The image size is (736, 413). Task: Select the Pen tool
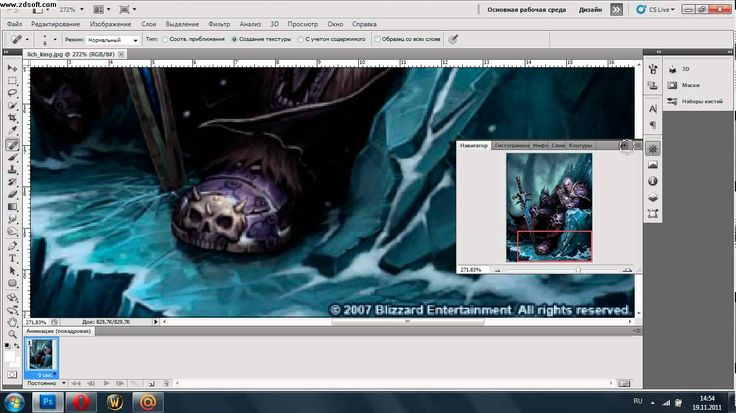coord(12,246)
